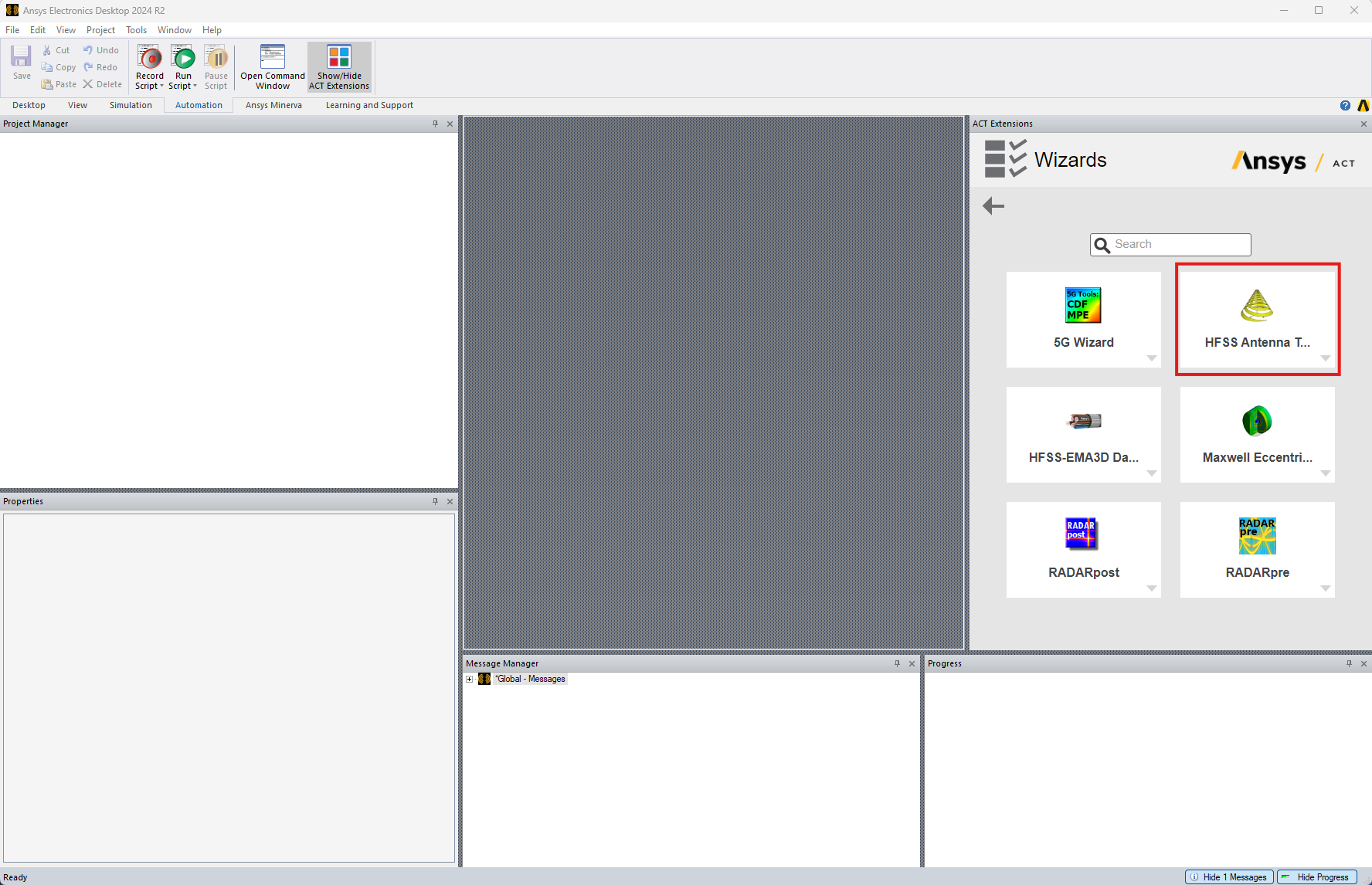This screenshot has height=885, width=1372.
Task: Close the Project Manager panel
Action: (450, 124)
